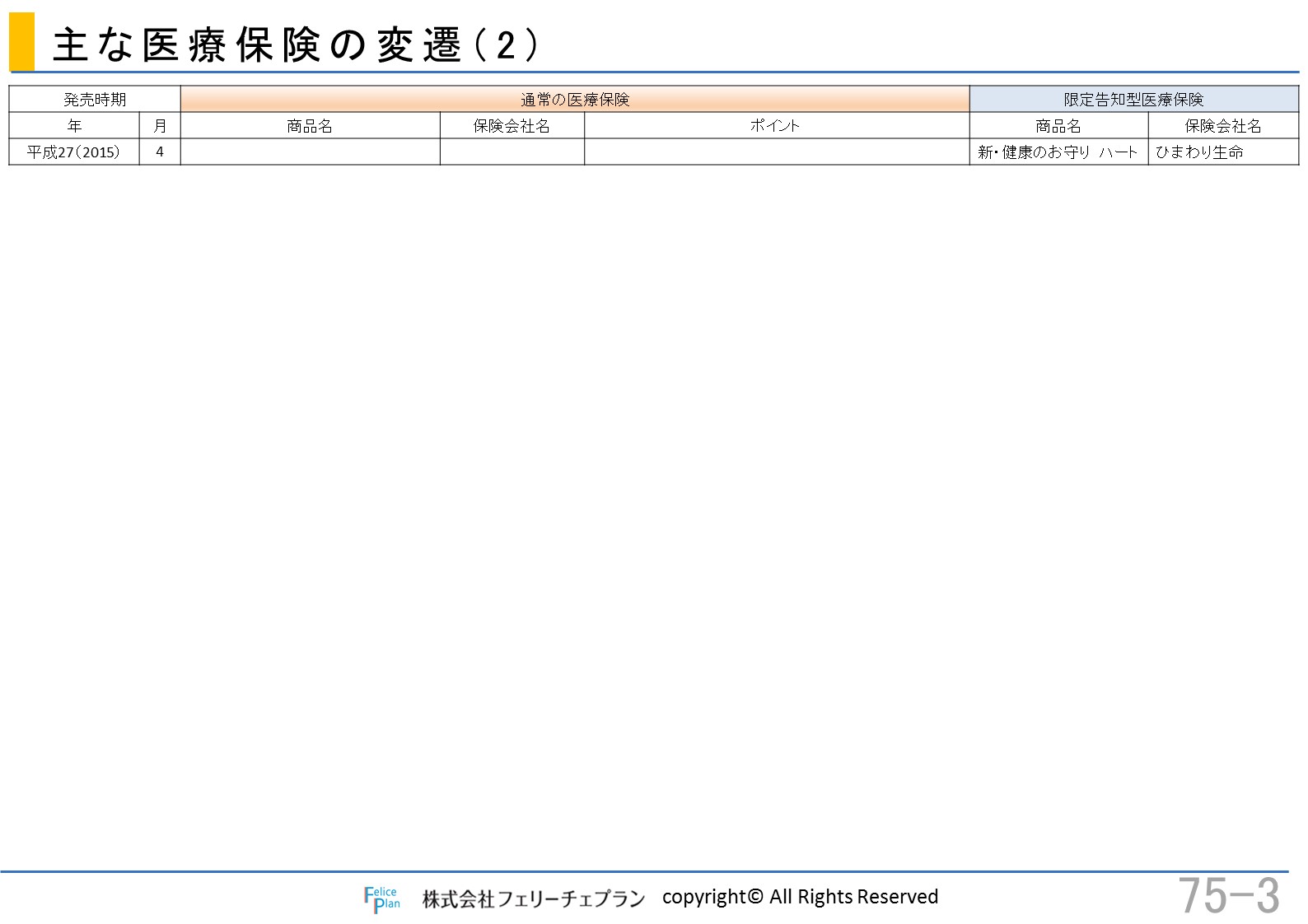Image resolution: width=1308 pixels, height=924 pixels.
Task: Click the 株式会社フェリーチェプラン footer text
Action: (534, 898)
